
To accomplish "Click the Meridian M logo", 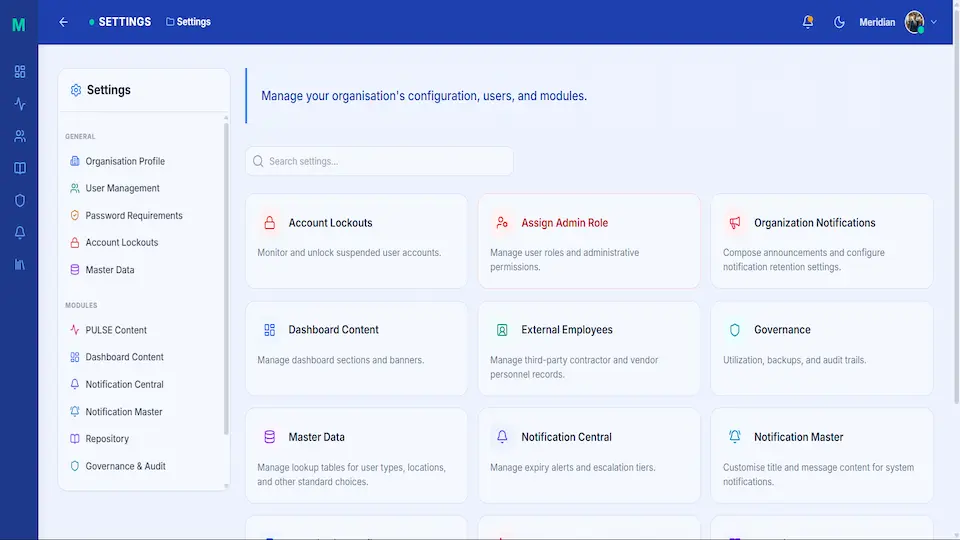I will pos(18,24).
